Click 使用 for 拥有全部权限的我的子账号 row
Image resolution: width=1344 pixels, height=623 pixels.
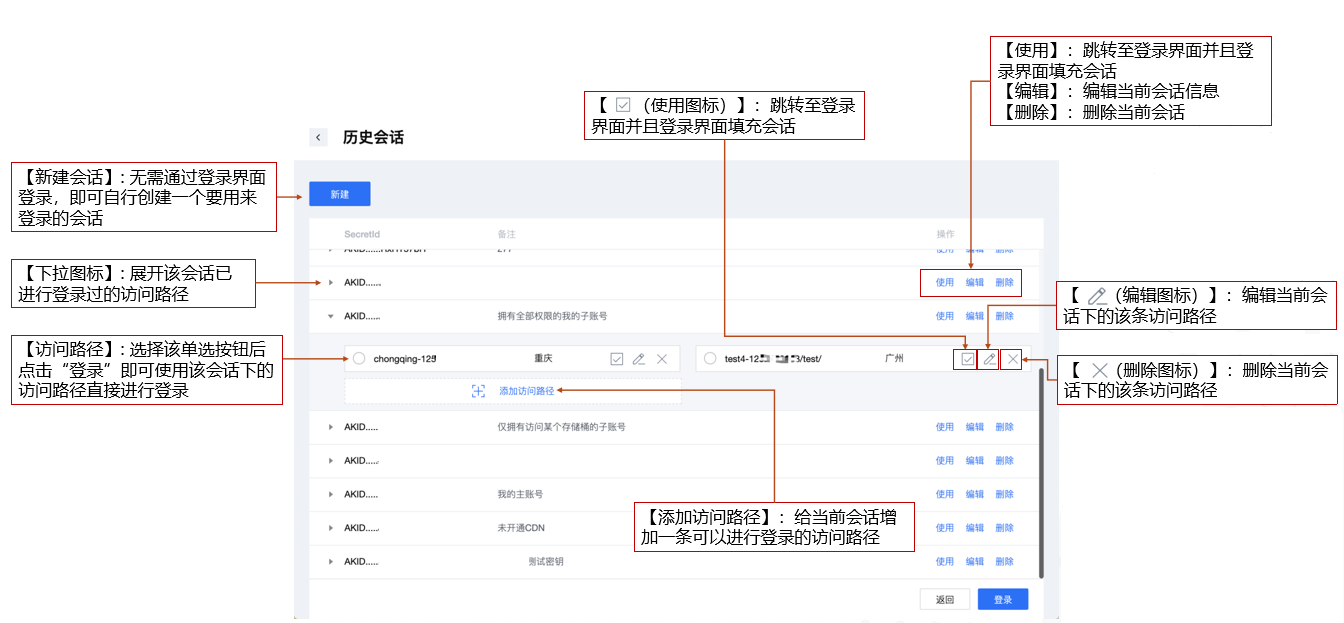pos(945,316)
